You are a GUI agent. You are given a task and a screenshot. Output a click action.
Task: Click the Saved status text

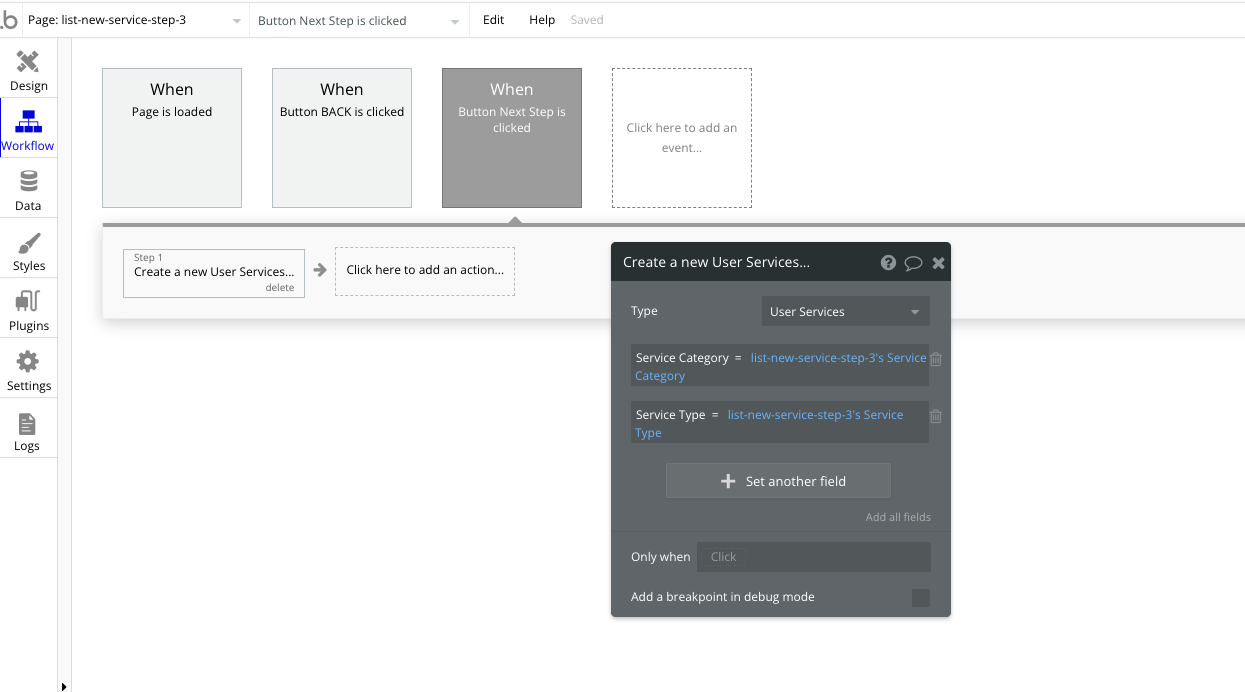pyautogui.click(x=587, y=20)
